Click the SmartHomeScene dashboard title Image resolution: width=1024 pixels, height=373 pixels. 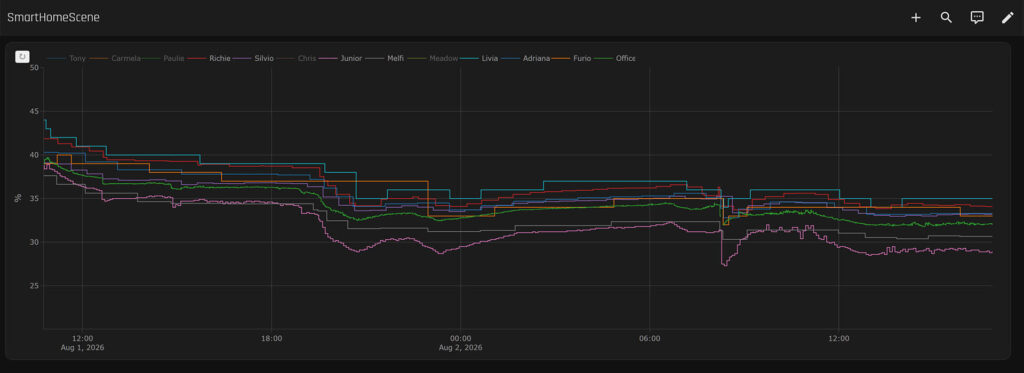click(x=54, y=18)
